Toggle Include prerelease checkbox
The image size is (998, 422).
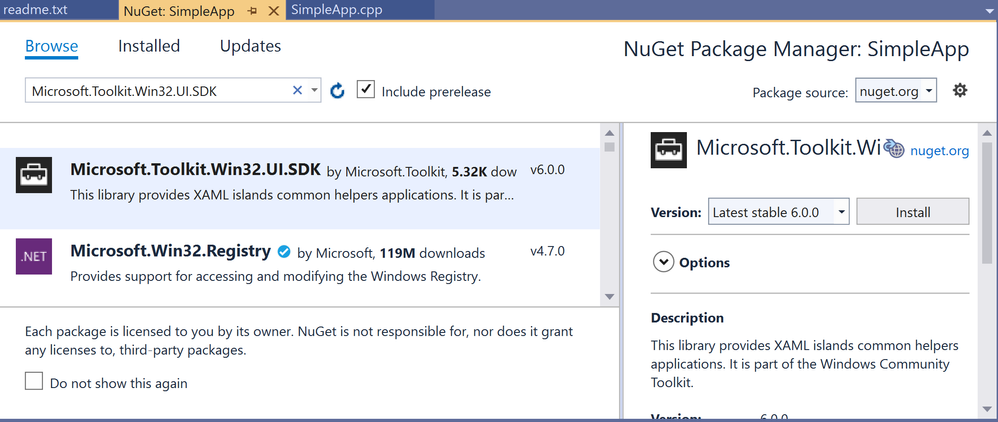(x=365, y=90)
